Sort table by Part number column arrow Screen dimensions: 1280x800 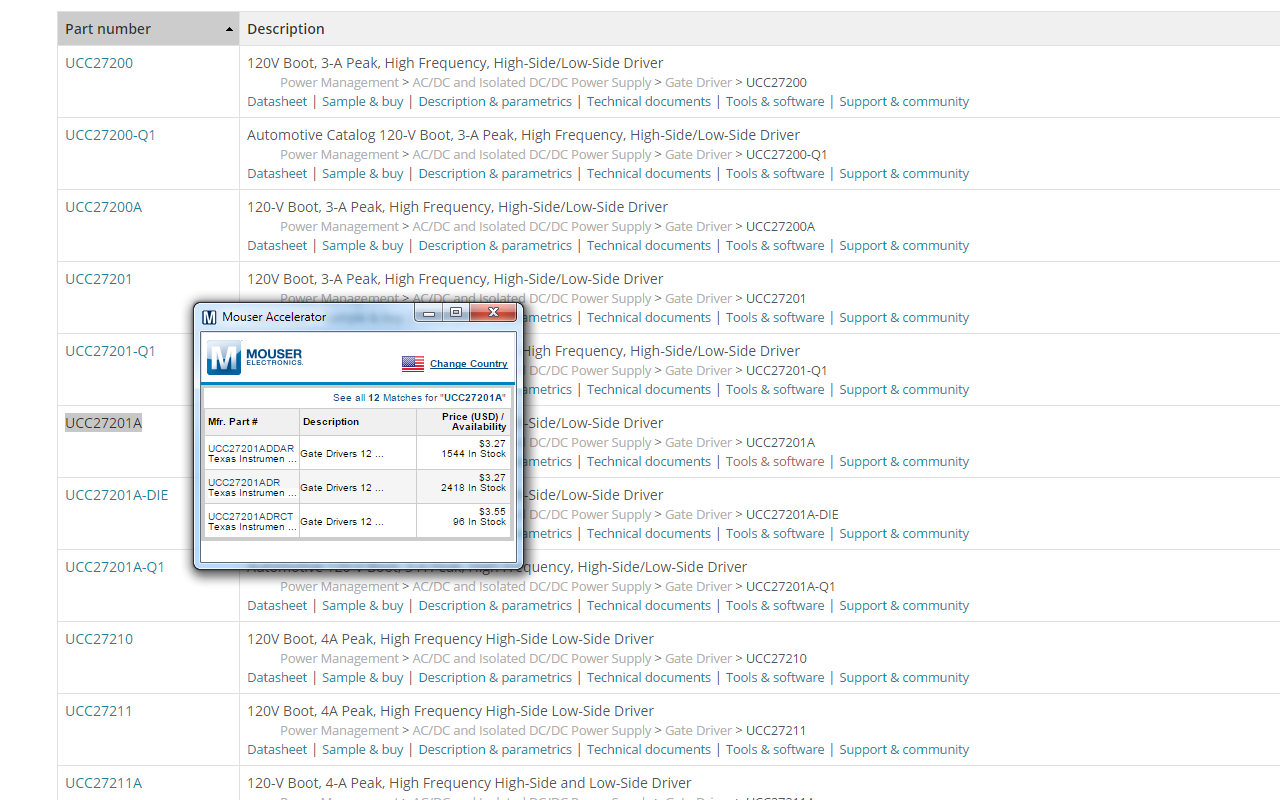point(229,30)
